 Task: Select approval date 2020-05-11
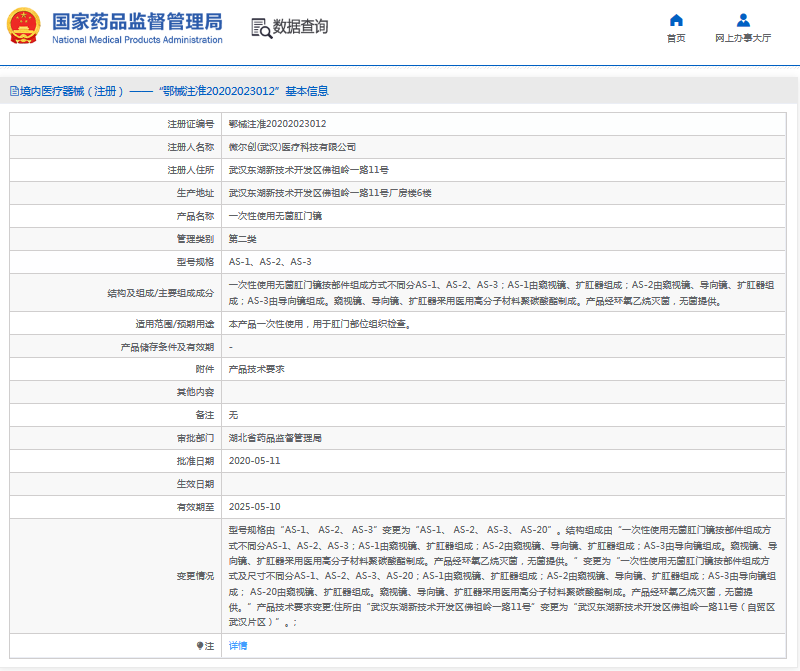pyautogui.click(x=255, y=461)
